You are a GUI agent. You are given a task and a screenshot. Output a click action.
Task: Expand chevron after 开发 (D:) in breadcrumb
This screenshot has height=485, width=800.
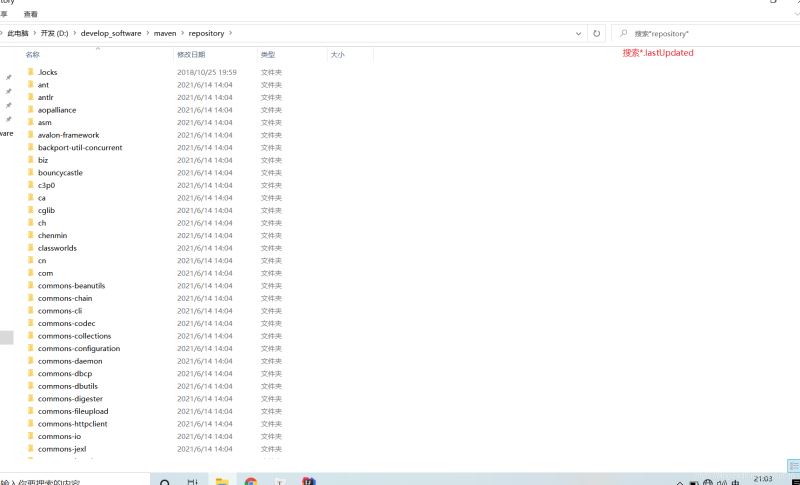coord(74,33)
